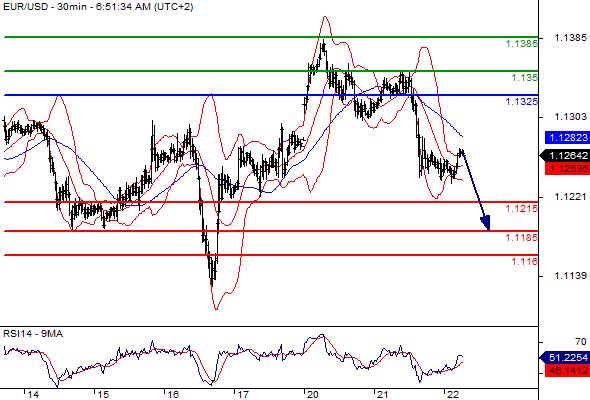Screen dimensions: 590x400
Task: Click the red 1.12535 price tag
Action: point(567,168)
